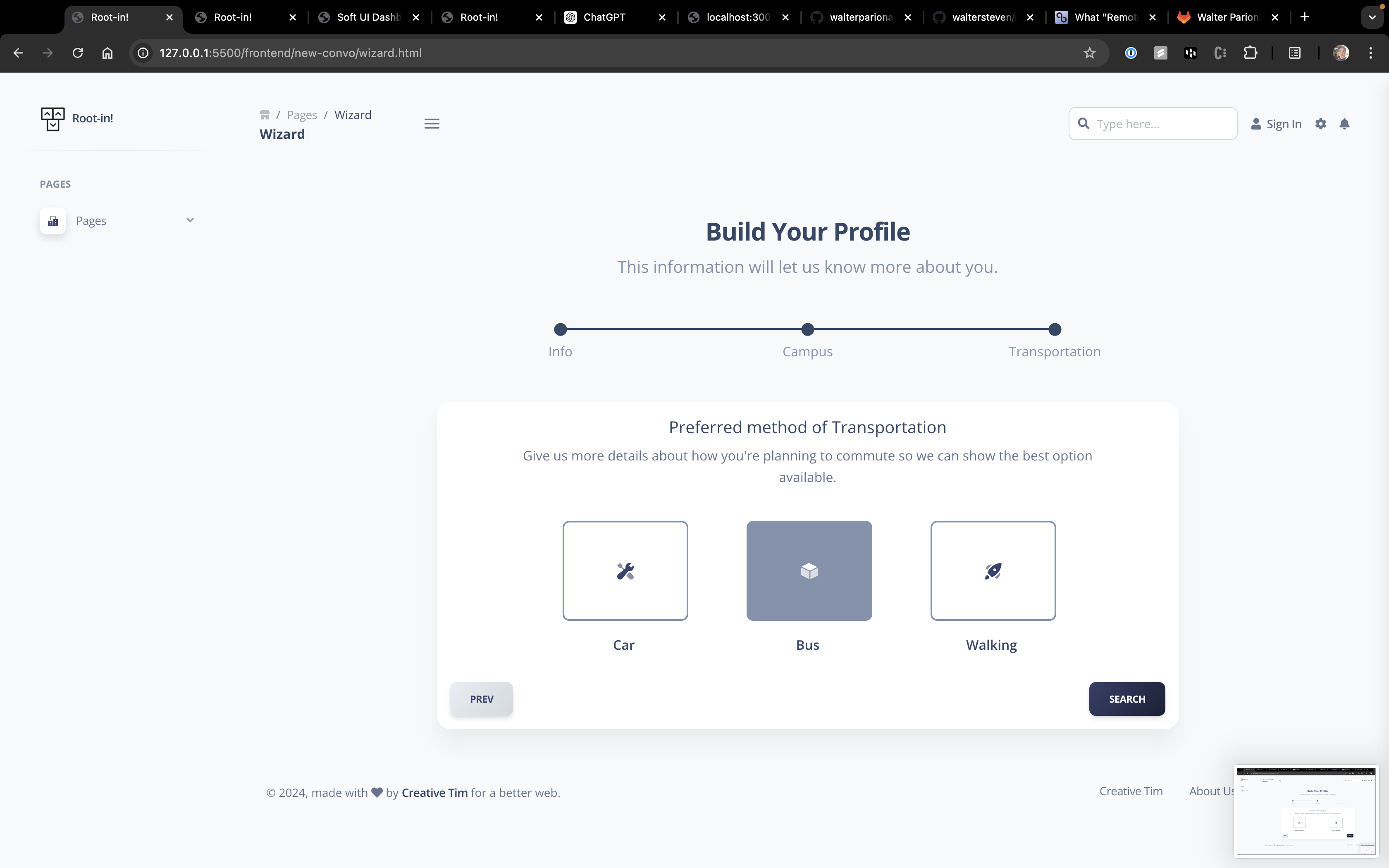Click the settings gear icon in navbar
Screen dimensions: 1389x868
click(1321, 124)
